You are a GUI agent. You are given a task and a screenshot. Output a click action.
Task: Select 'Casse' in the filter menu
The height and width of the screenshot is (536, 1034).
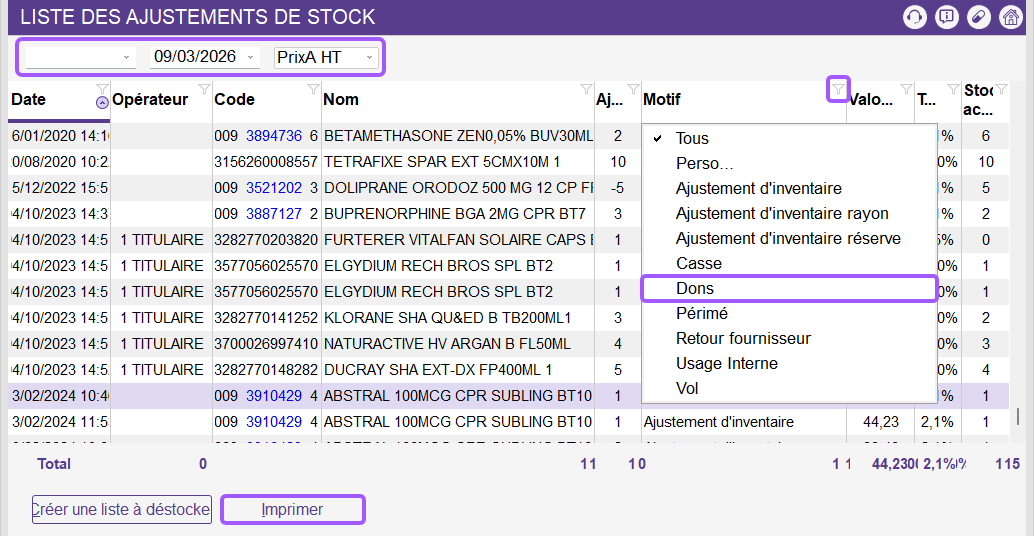click(x=698, y=263)
